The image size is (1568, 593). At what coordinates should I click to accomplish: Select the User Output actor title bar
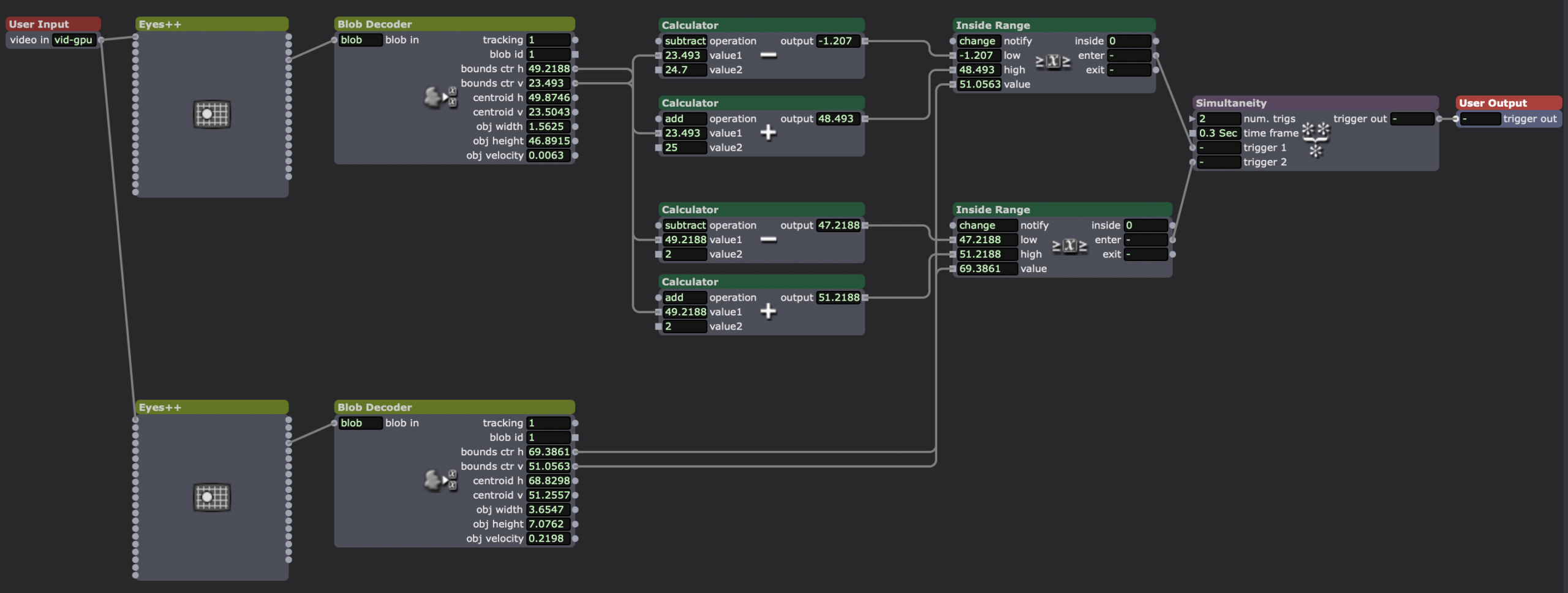click(x=1508, y=103)
